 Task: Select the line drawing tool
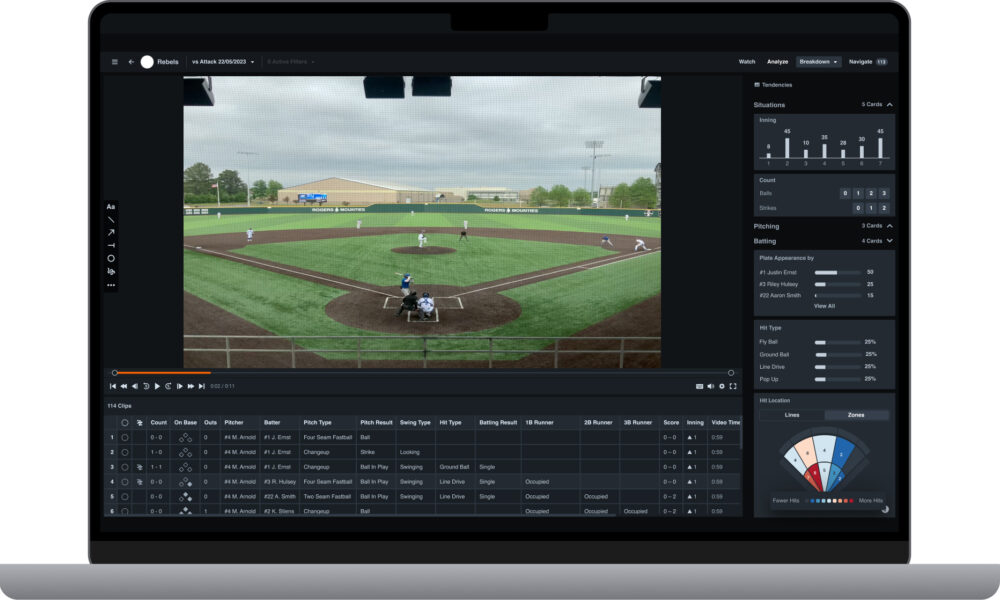pyautogui.click(x=112, y=219)
